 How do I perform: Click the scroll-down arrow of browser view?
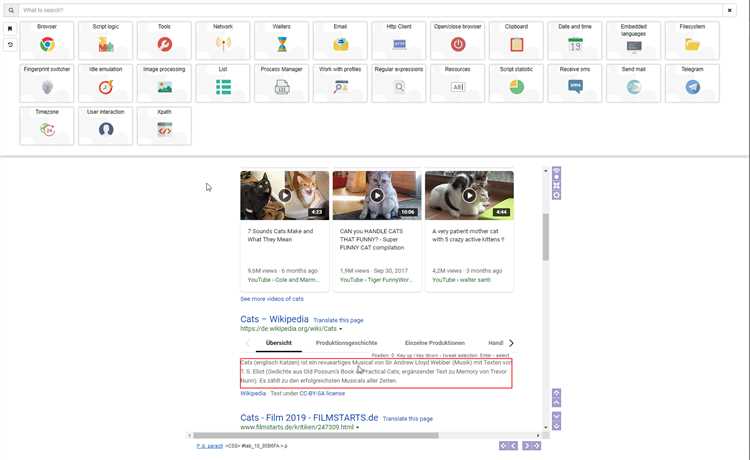(x=545, y=428)
